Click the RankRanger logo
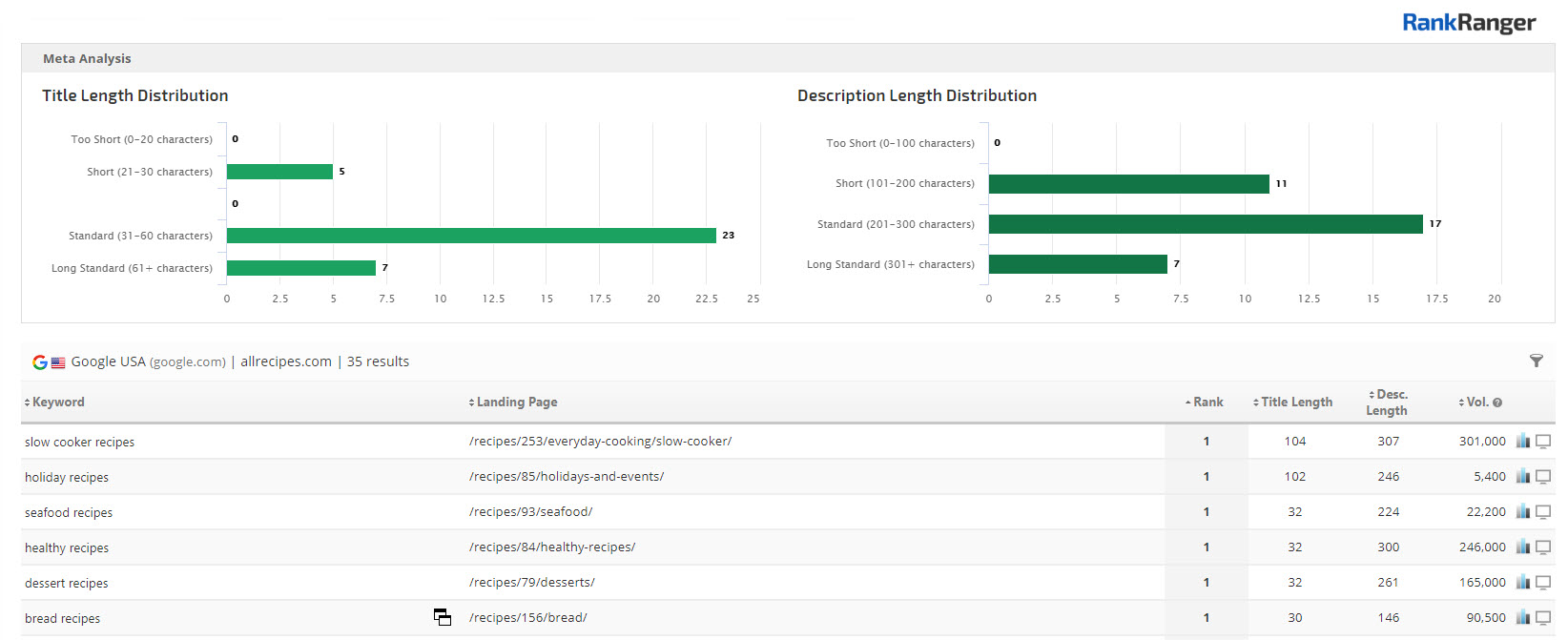Image resolution: width=1568 pixels, height=640 pixels. (1468, 23)
